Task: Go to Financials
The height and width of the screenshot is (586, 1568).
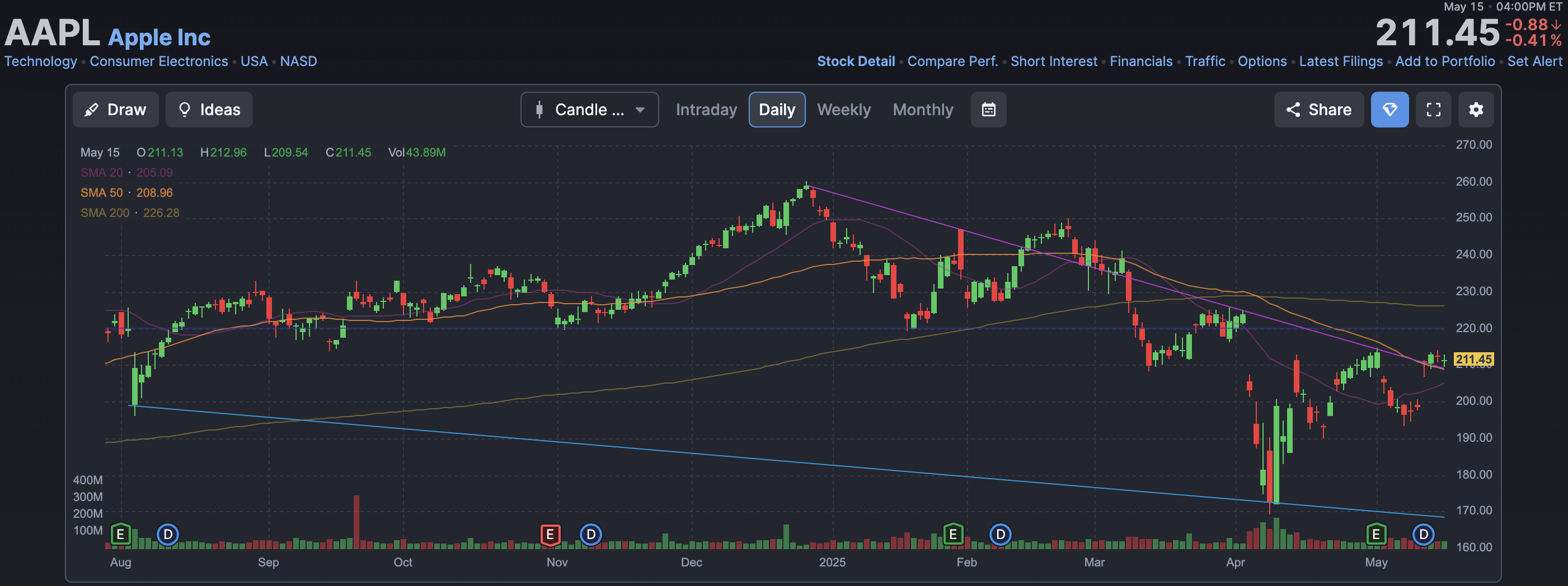Action: [x=1140, y=62]
